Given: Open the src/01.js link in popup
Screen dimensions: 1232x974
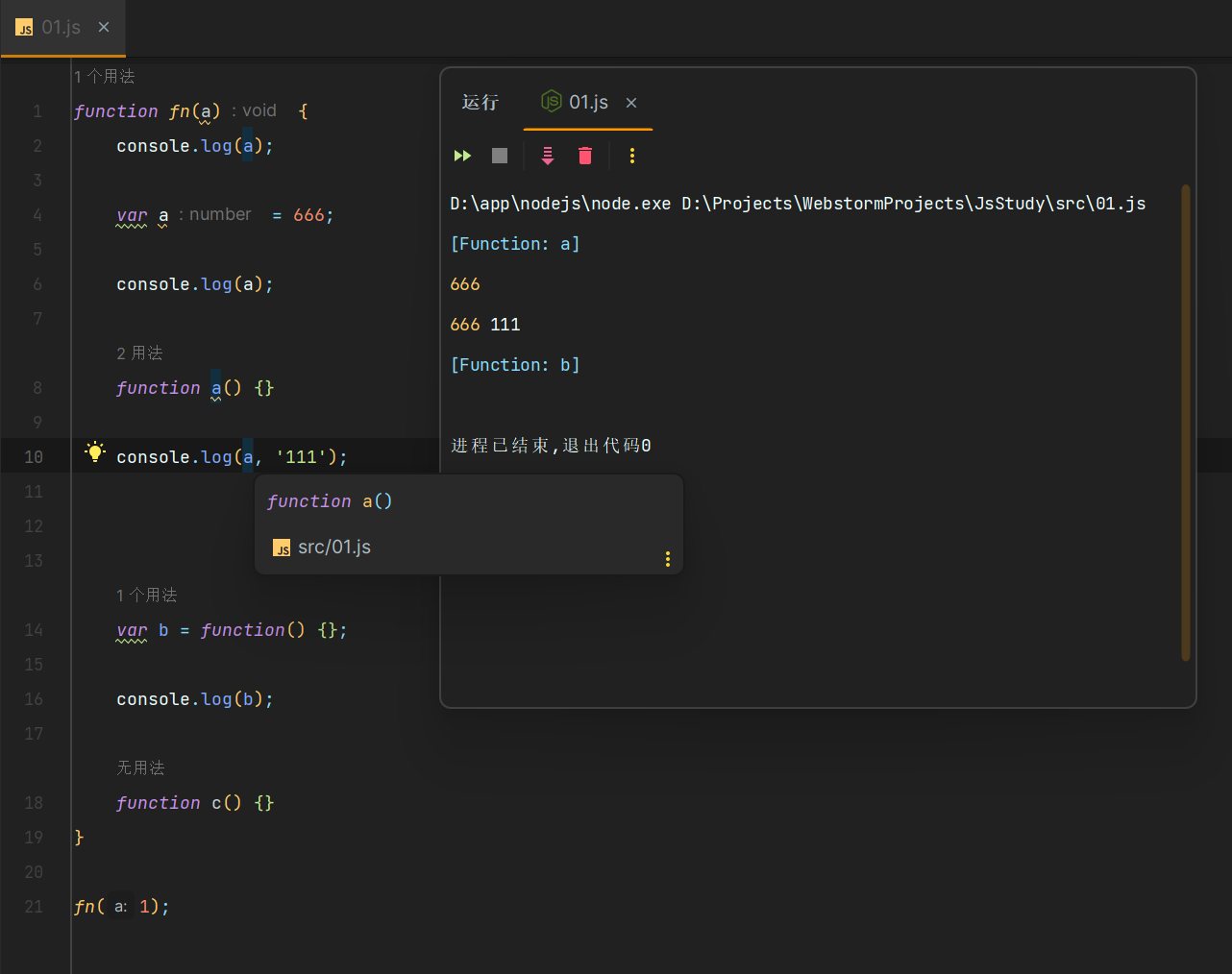Looking at the screenshot, I should point(333,548).
